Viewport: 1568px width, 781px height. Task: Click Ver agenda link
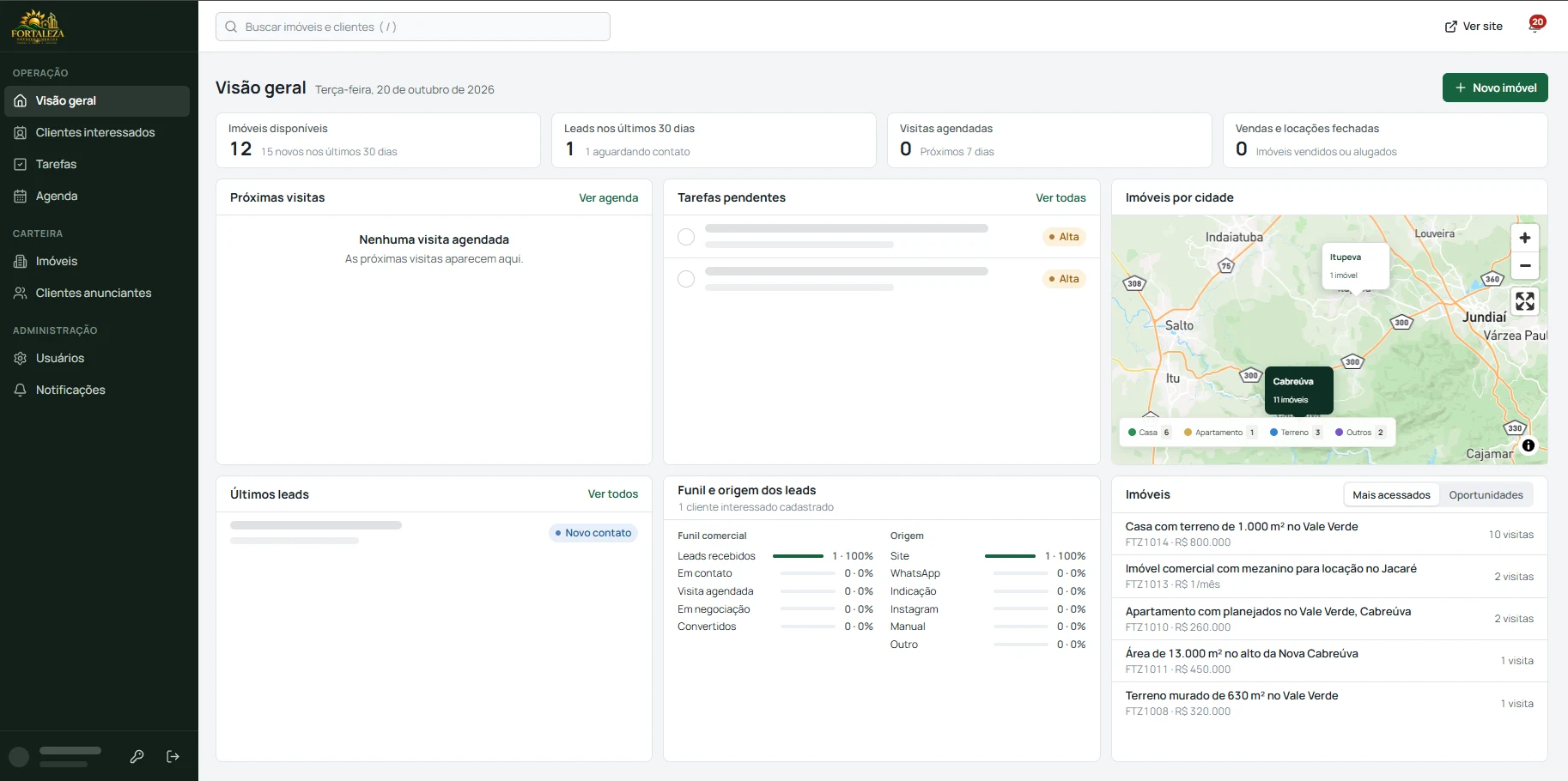[609, 197]
